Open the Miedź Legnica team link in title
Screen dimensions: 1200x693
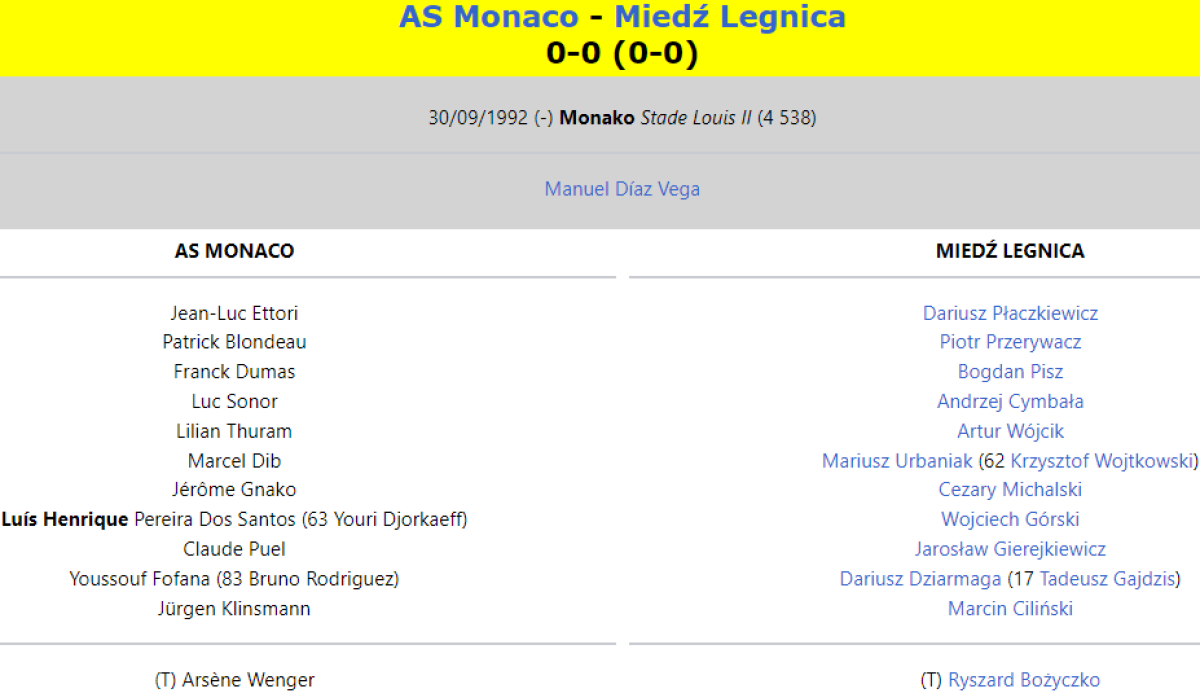[x=729, y=17]
